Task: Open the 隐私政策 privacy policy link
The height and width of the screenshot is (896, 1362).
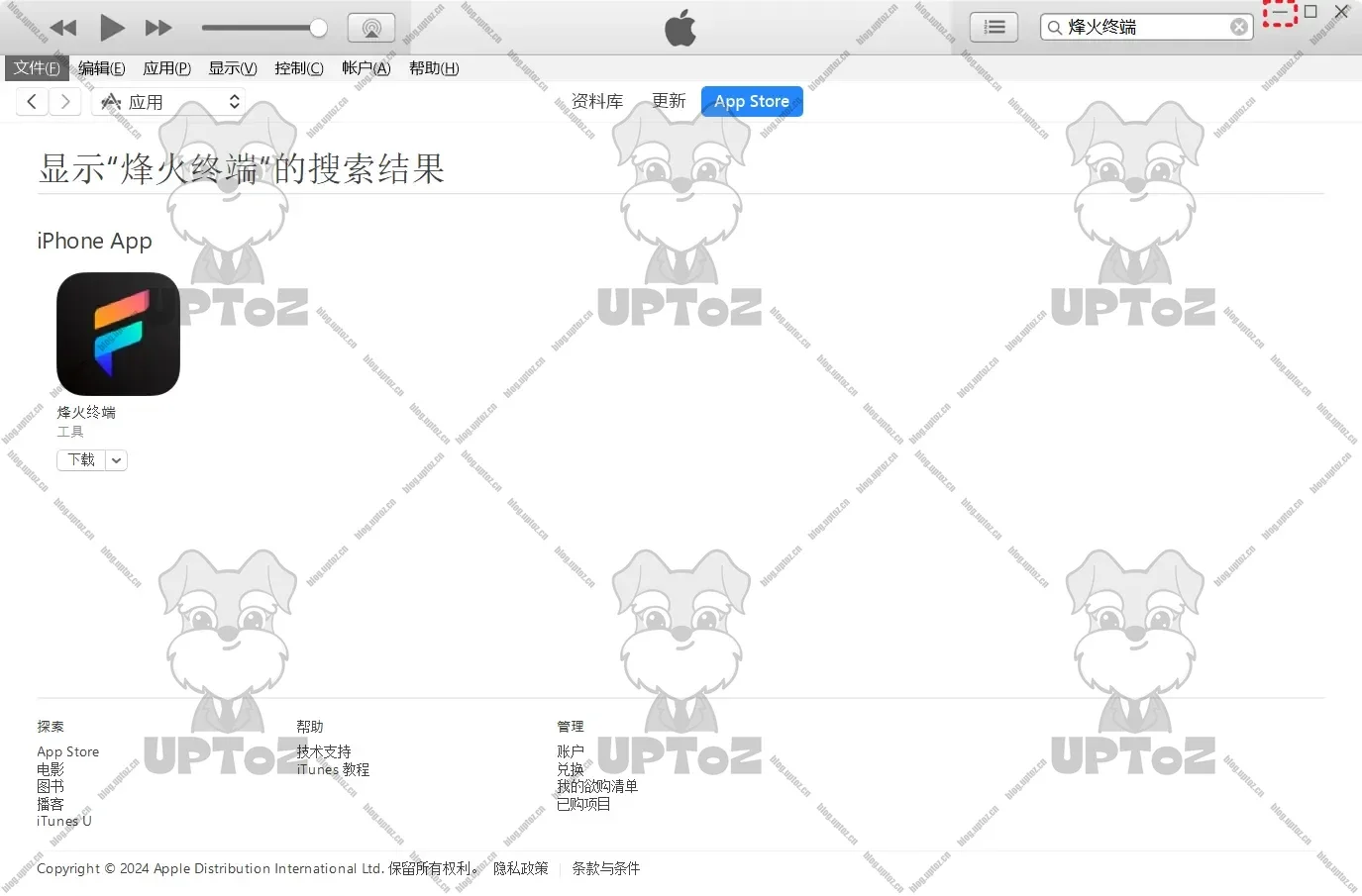Action: [x=521, y=868]
